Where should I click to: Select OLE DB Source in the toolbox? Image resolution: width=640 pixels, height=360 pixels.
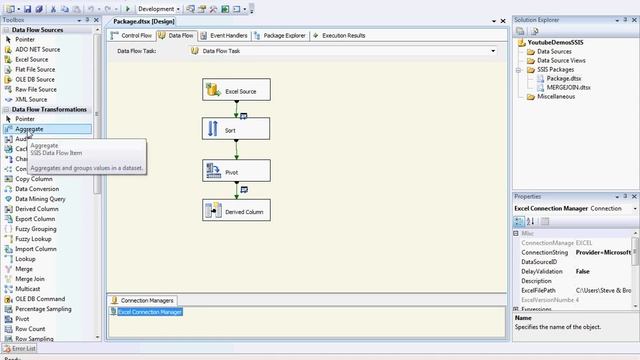click(x=35, y=80)
